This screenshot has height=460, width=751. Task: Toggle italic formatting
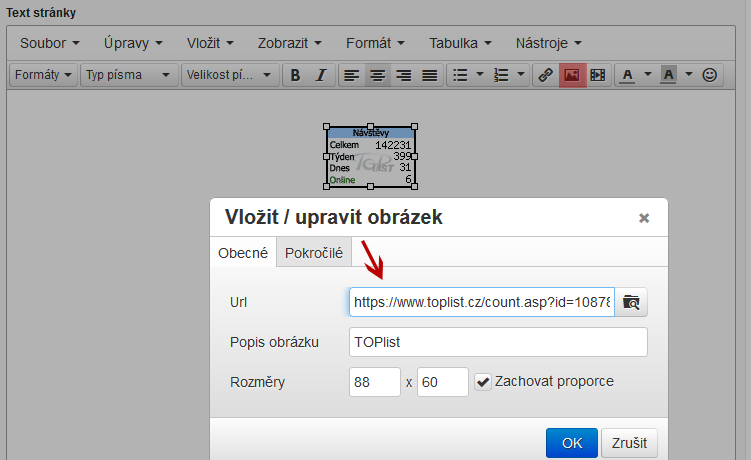tap(320, 75)
